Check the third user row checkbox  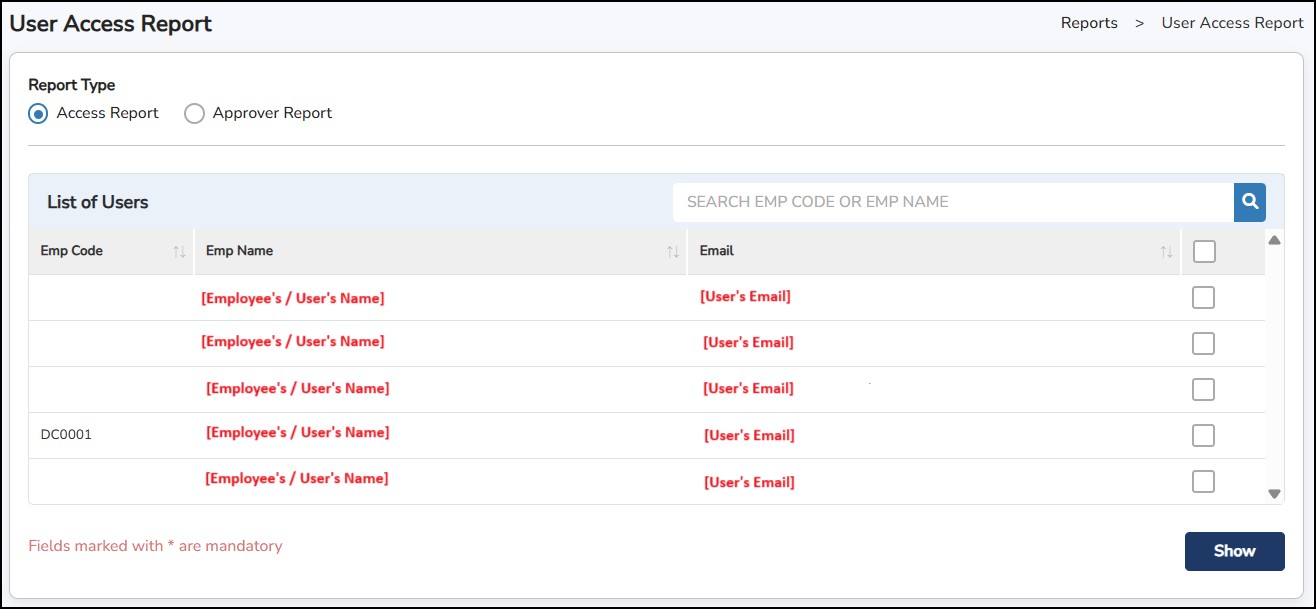(1204, 390)
